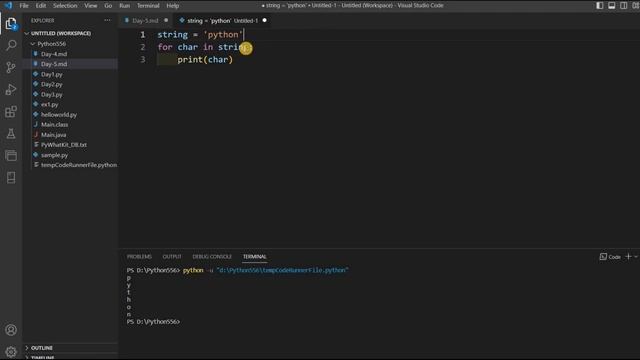
Task: Open tempCodeRunnerFile.python in the explorer
Action: pyautogui.click(x=79, y=165)
